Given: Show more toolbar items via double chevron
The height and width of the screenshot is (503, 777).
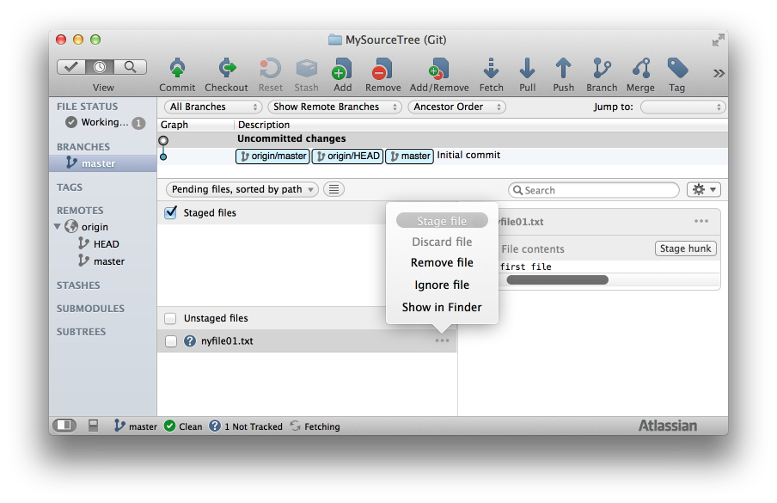Looking at the screenshot, I should point(719,73).
